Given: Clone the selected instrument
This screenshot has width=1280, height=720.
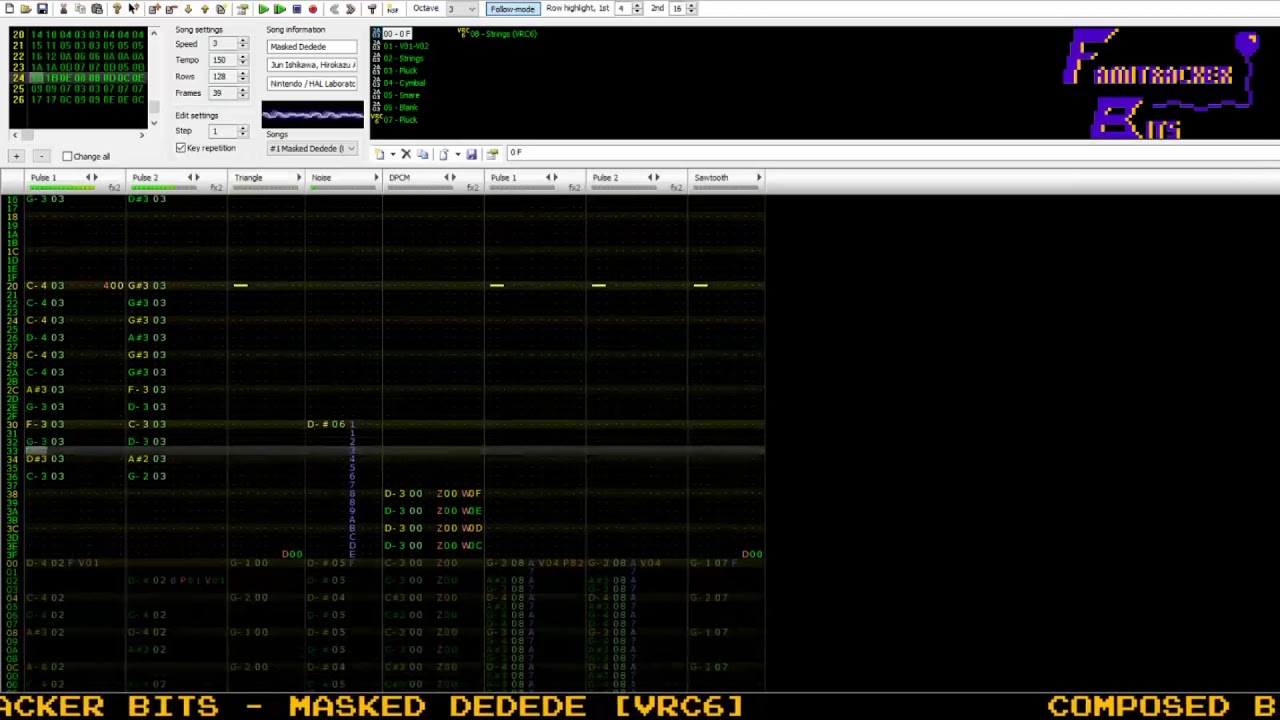Looking at the screenshot, I should 423,154.
